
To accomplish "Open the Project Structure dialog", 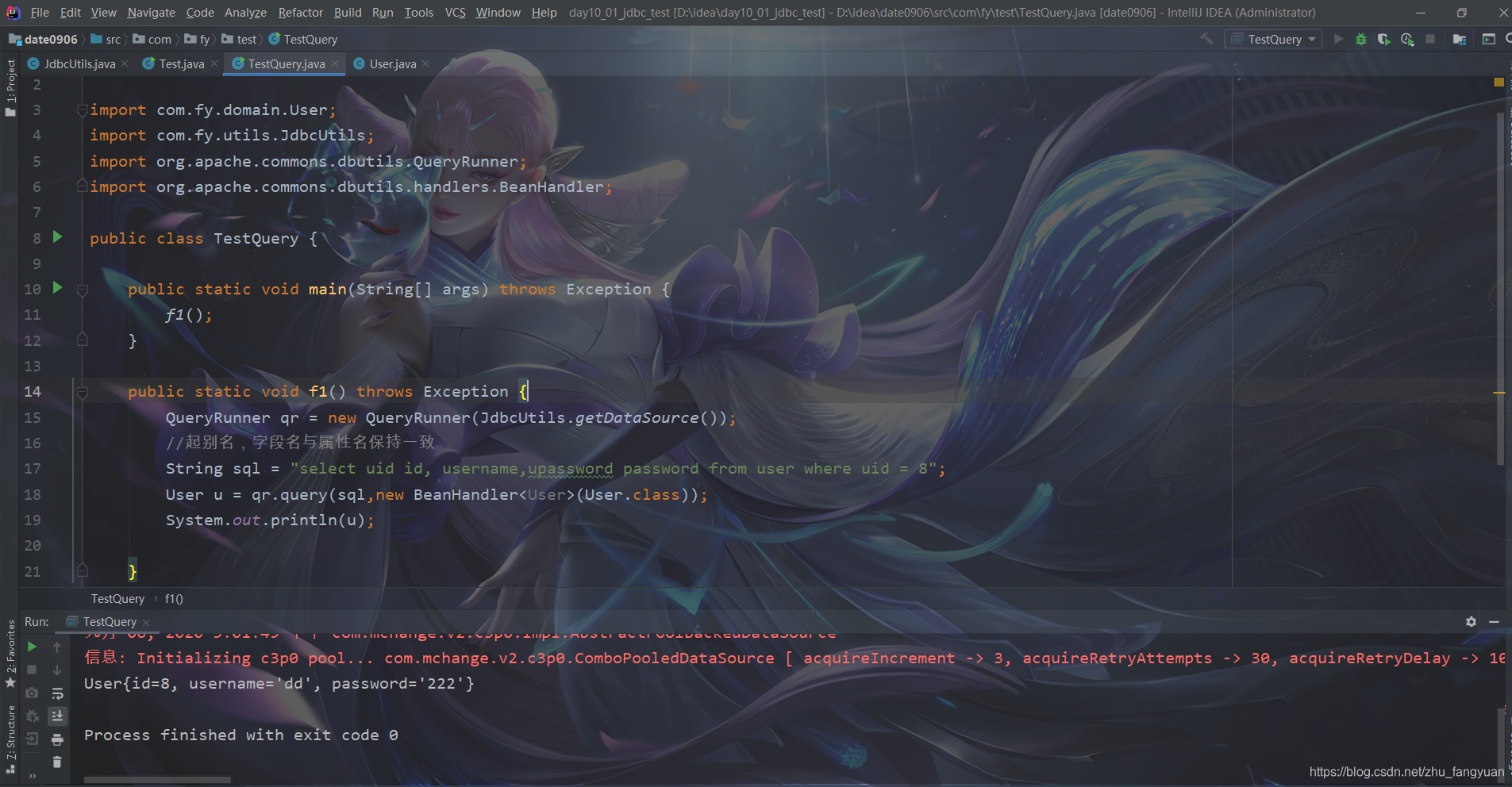I will 1460,39.
